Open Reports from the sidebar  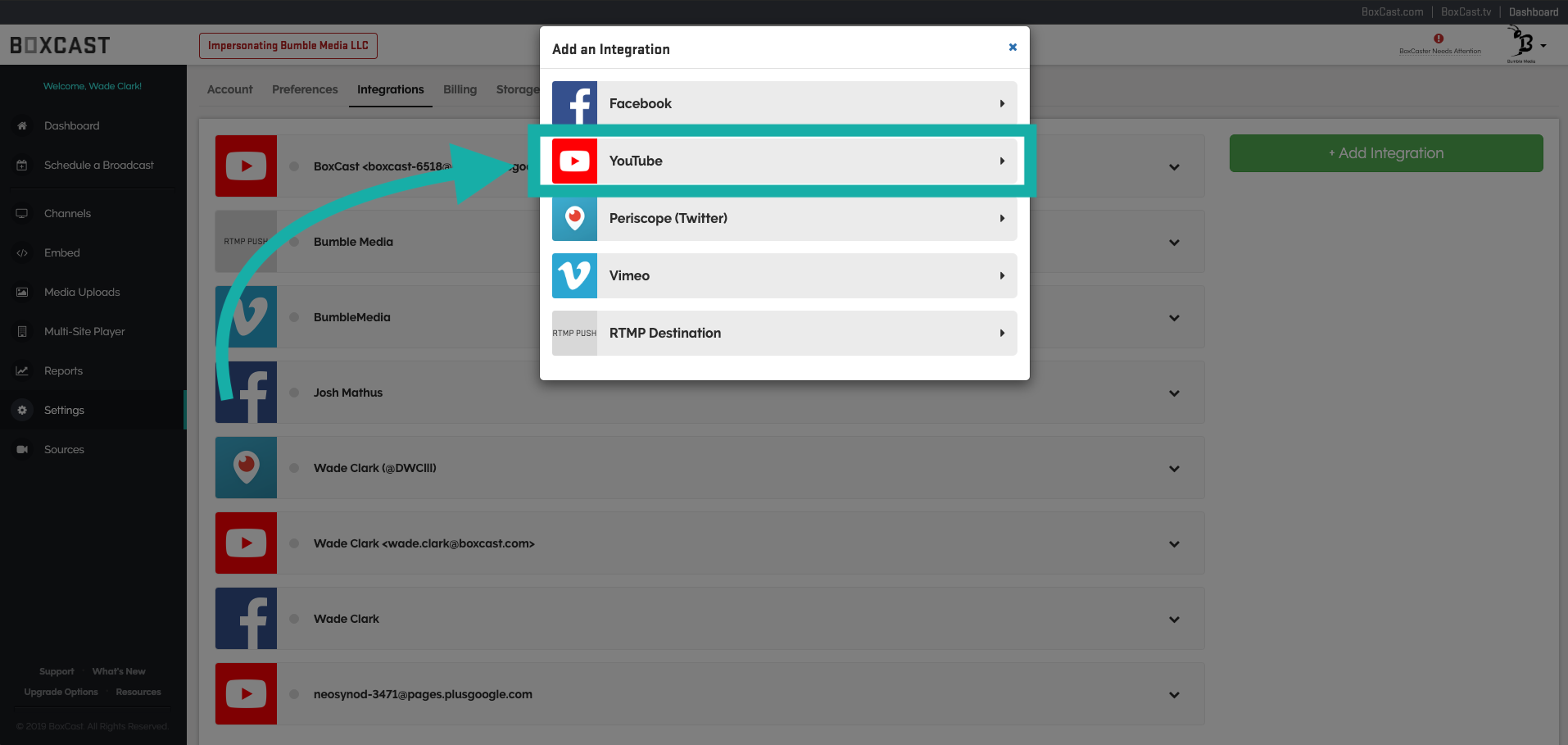63,371
